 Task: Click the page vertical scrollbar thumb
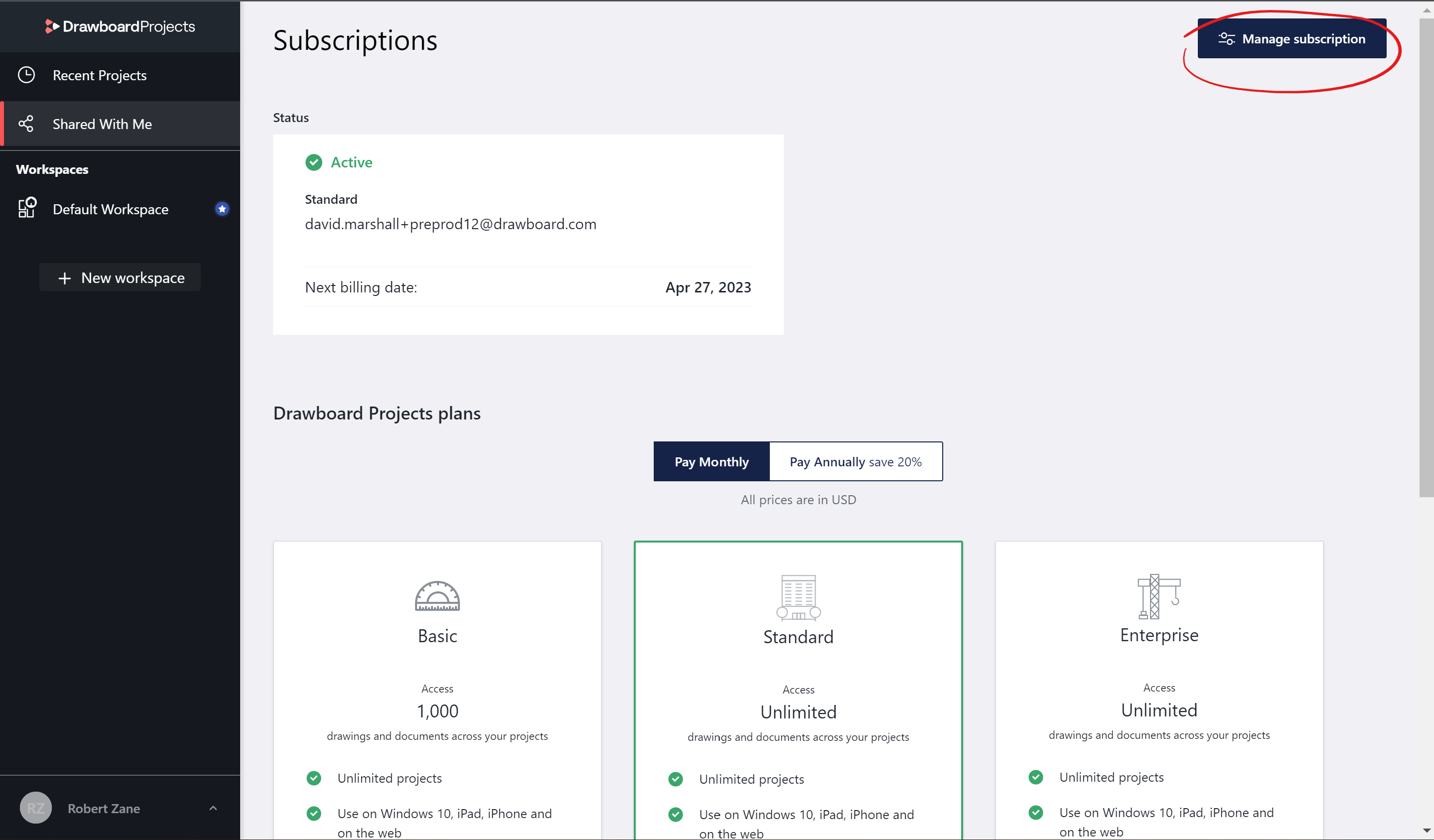[1426, 257]
